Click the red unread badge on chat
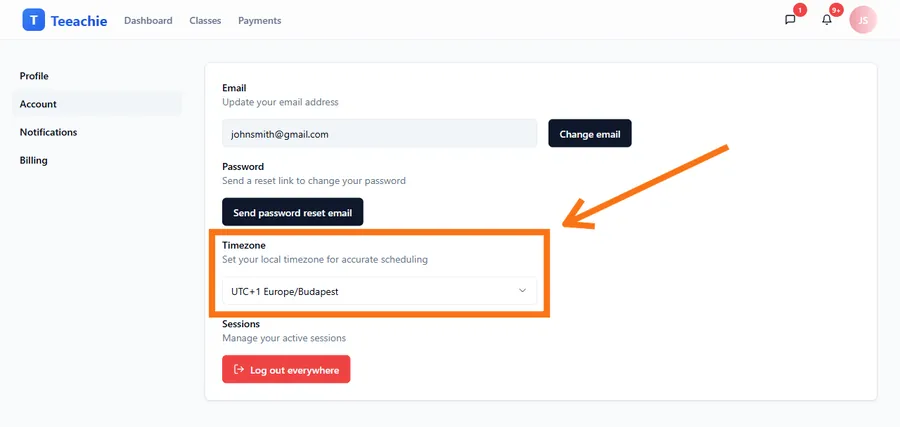This screenshot has width=900, height=427. pos(799,10)
